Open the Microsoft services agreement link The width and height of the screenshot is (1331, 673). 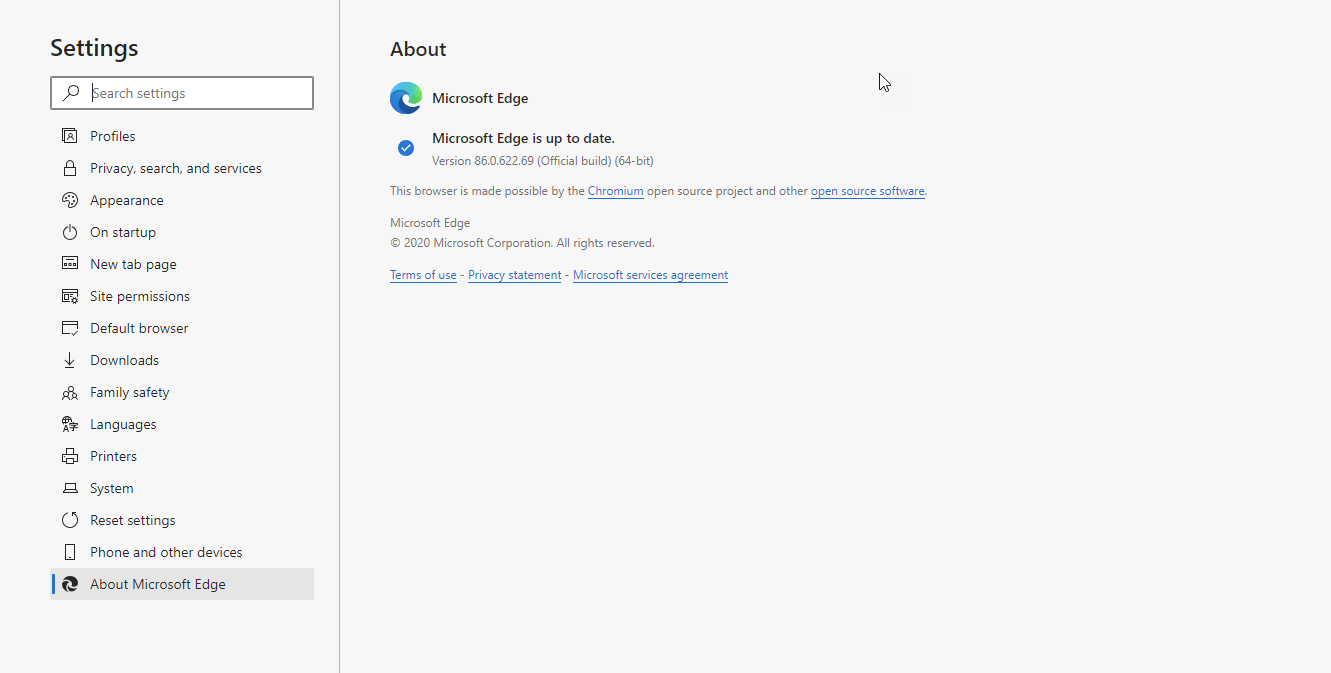click(x=651, y=275)
